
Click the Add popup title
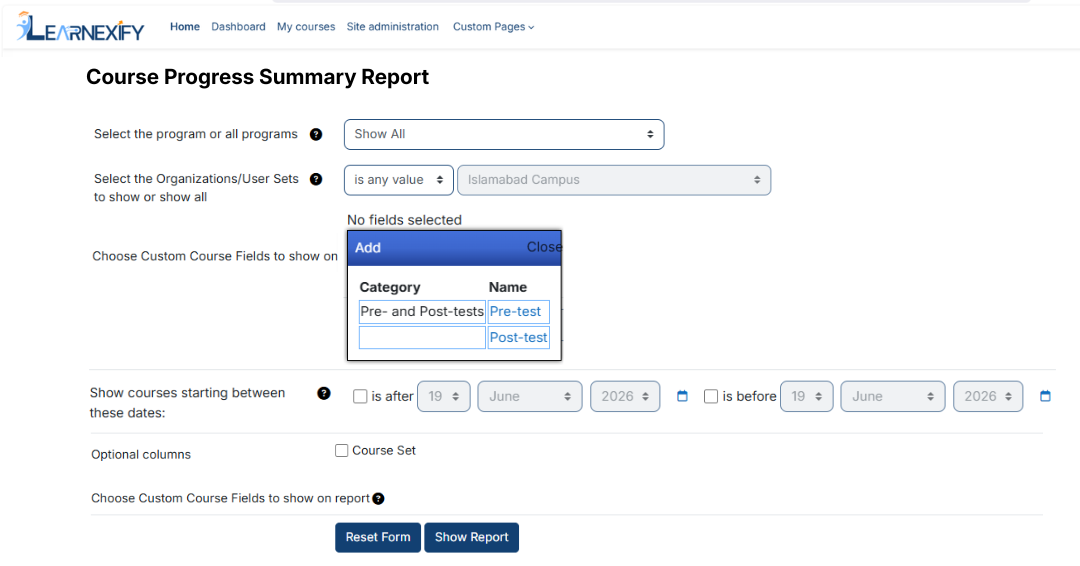[368, 248]
